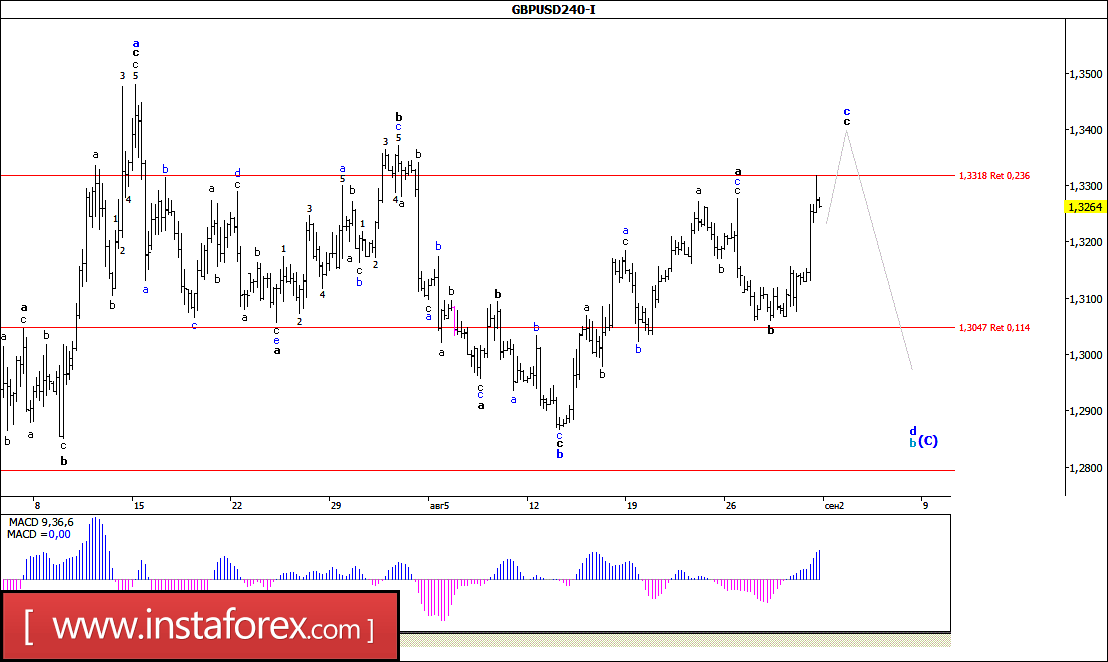The width and height of the screenshot is (1108, 662).
Task: Select the projected blue c label at forecast peak
Action: click(x=847, y=112)
